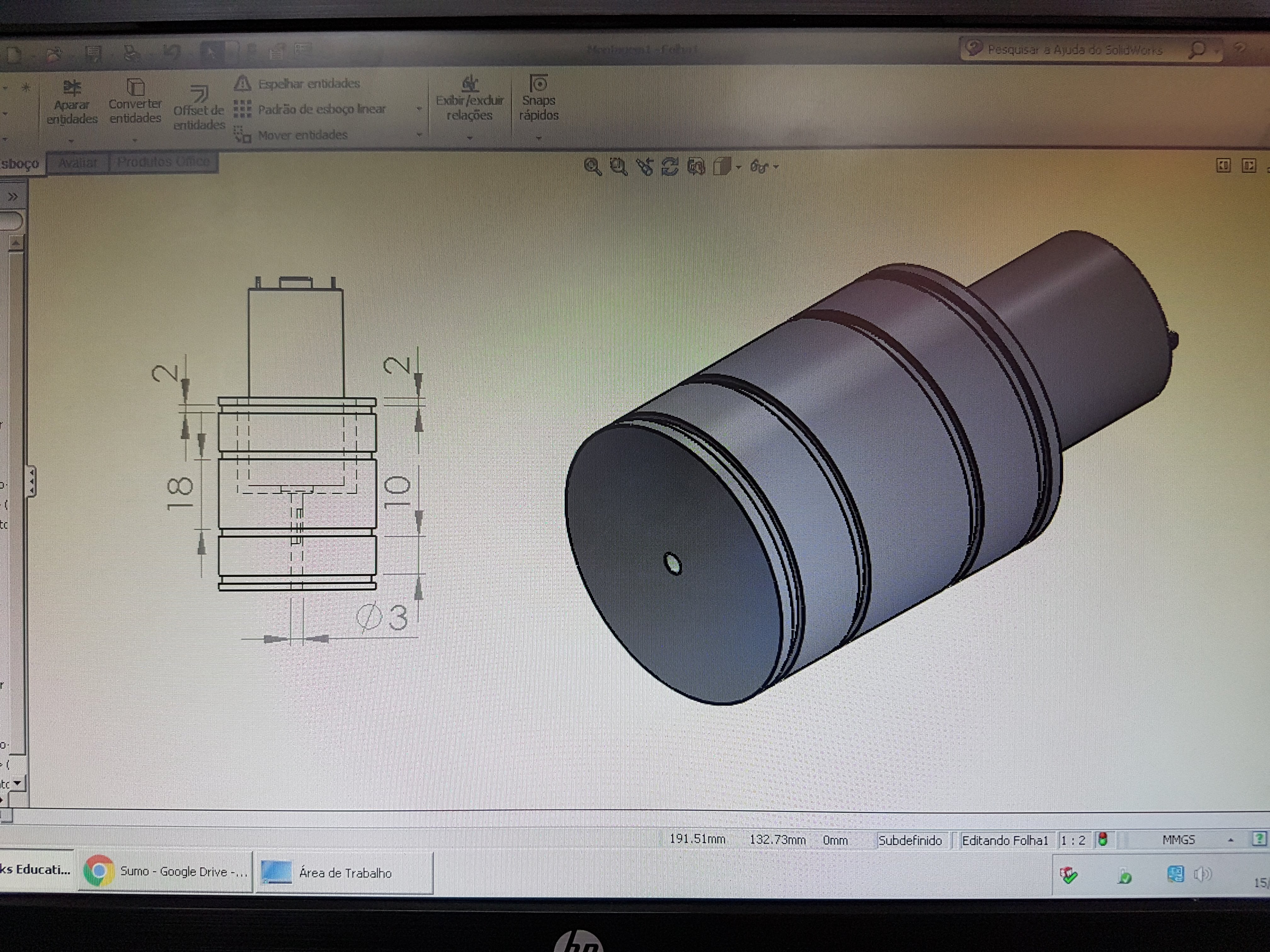Select the left 2 dimension
The image size is (1270, 952).
165,373
